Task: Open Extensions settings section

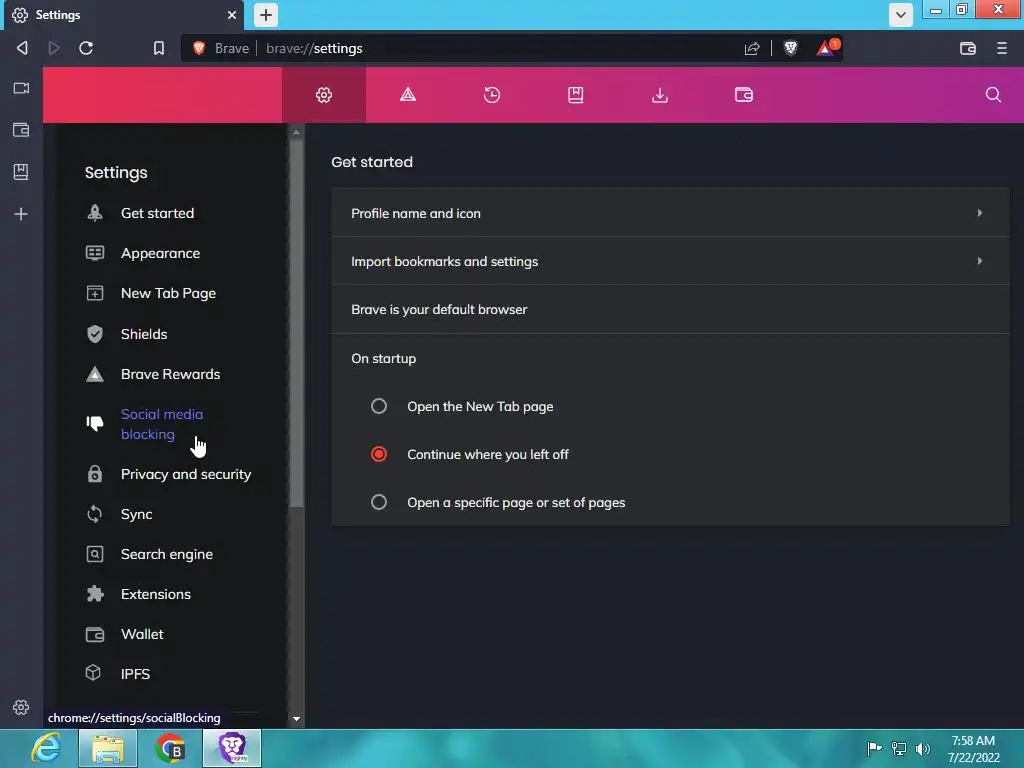Action: tap(155, 594)
